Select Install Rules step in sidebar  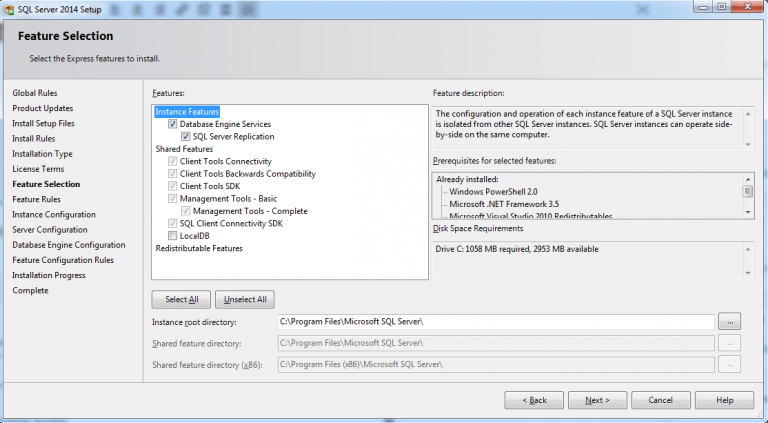34,139
